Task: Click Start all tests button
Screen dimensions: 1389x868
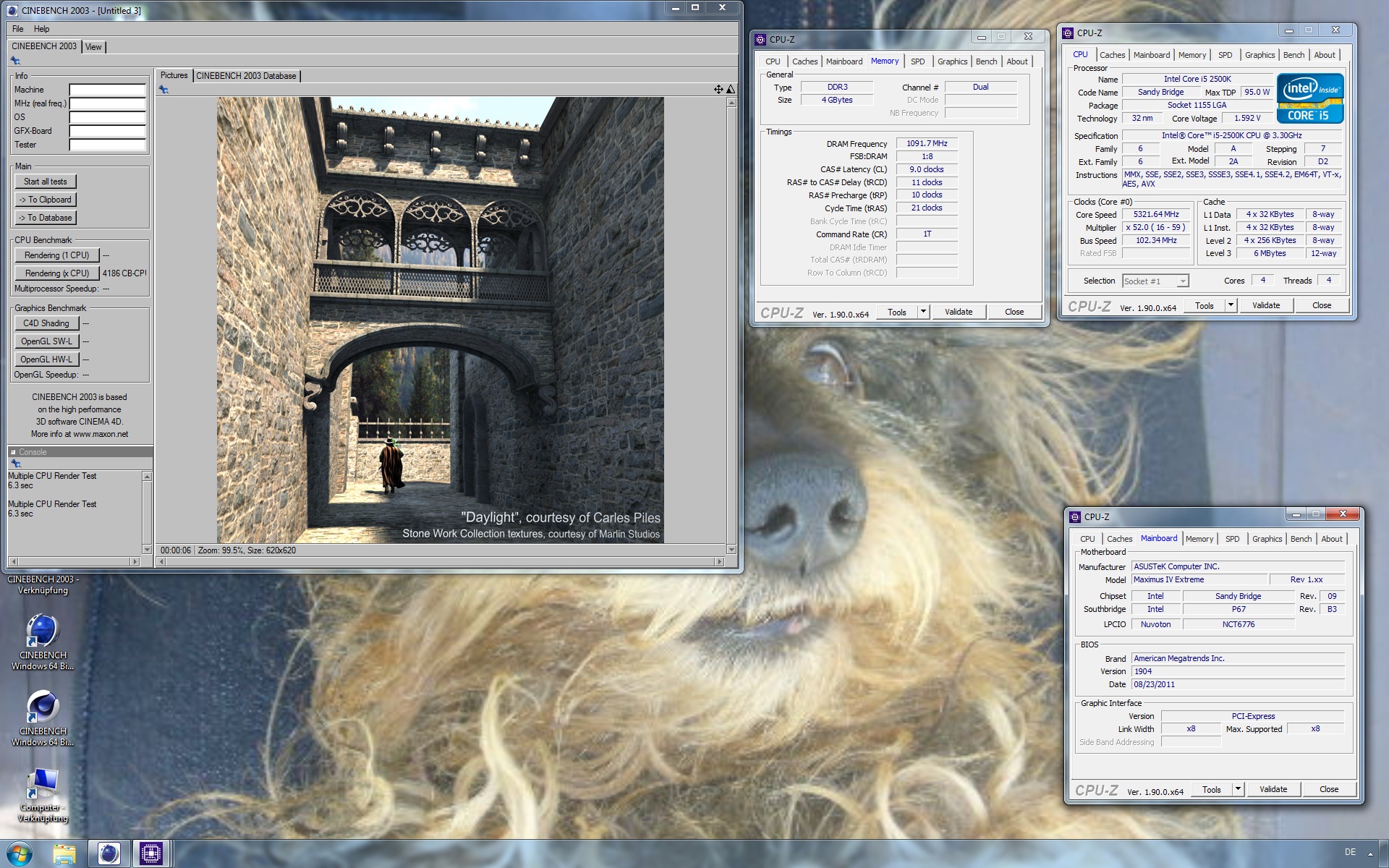Action: (46, 182)
